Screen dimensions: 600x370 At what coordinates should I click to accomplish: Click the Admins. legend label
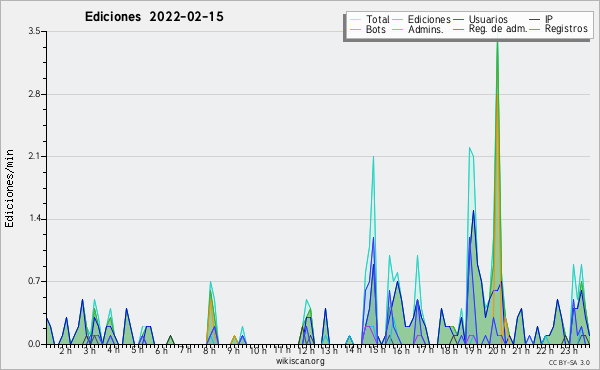[x=426, y=29]
